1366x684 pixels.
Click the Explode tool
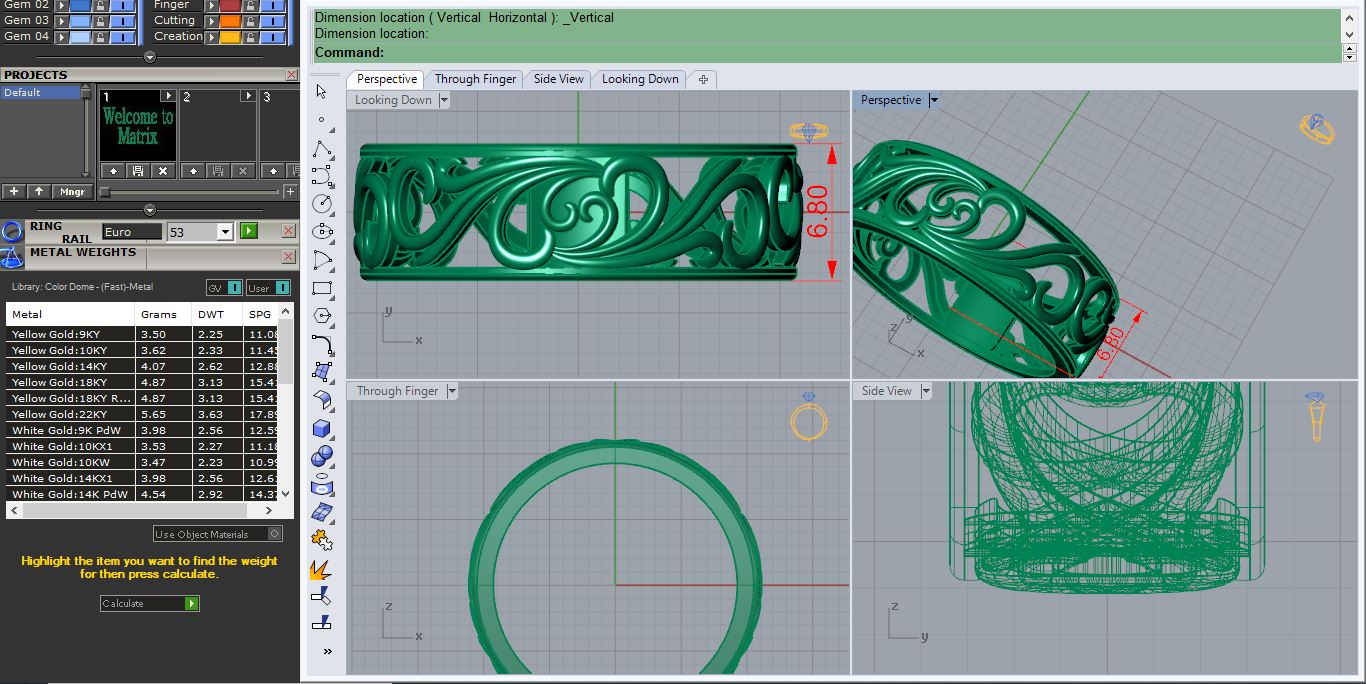(322, 569)
